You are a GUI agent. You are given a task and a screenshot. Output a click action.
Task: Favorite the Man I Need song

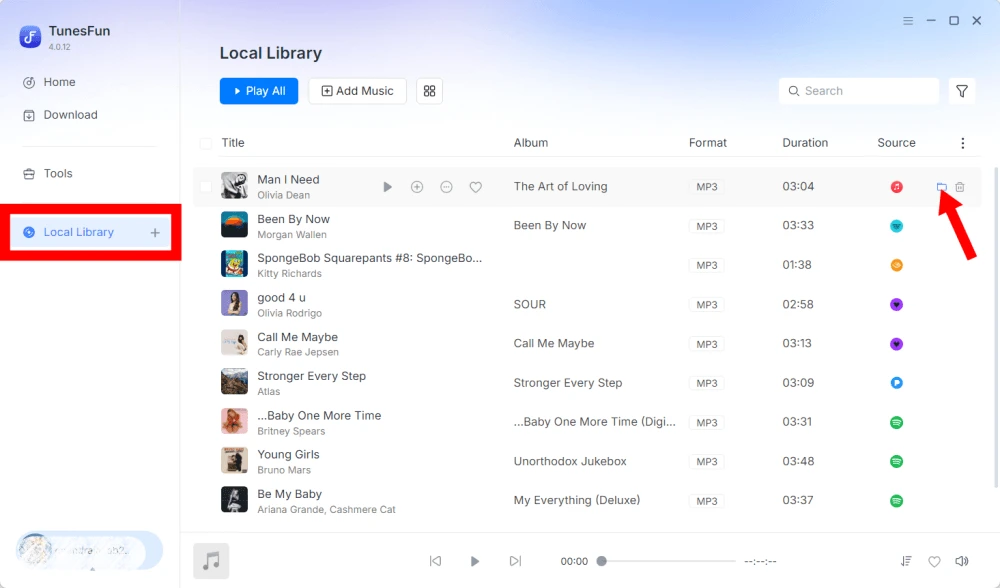tap(476, 187)
